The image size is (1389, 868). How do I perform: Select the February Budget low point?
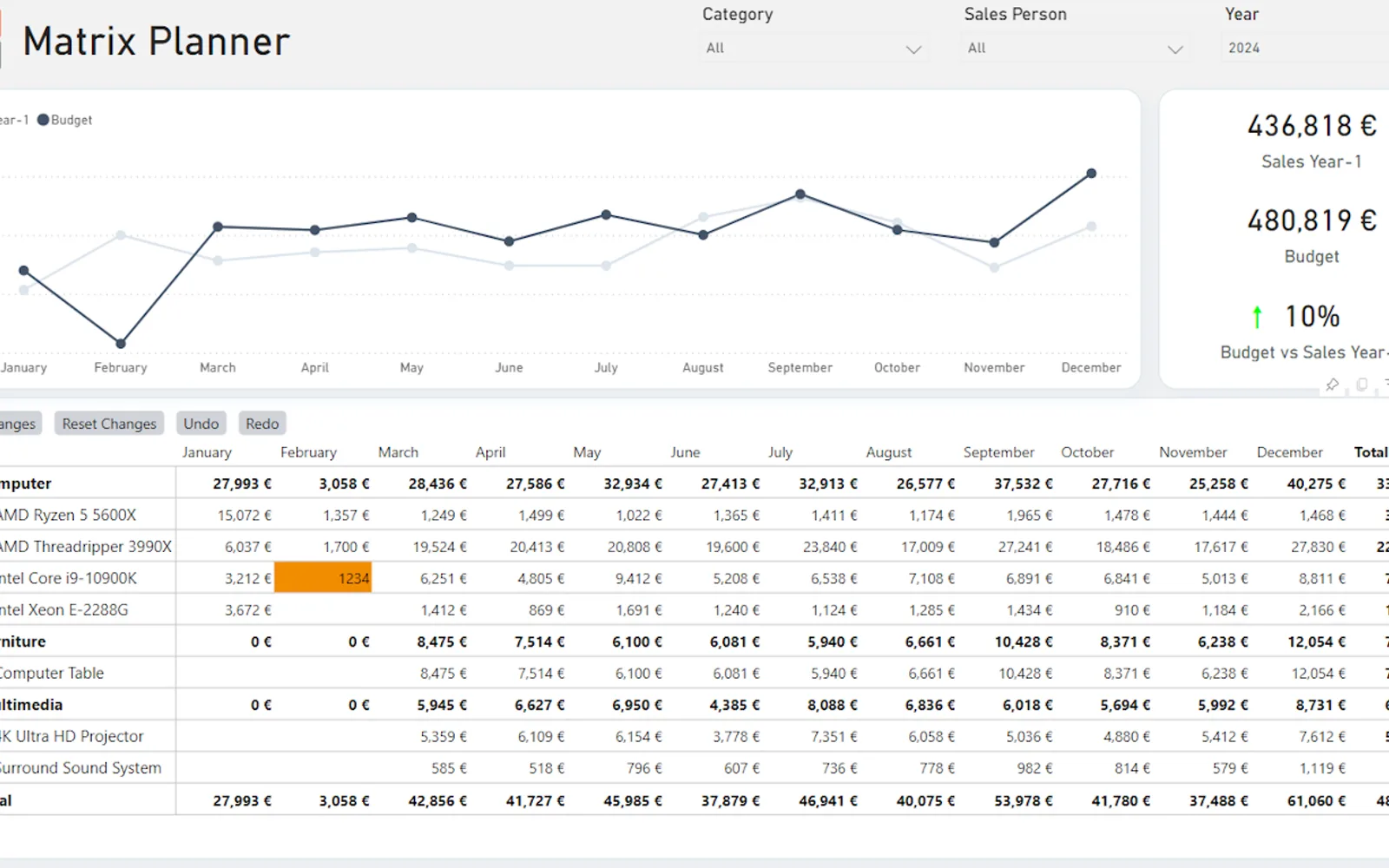pyautogui.click(x=121, y=344)
